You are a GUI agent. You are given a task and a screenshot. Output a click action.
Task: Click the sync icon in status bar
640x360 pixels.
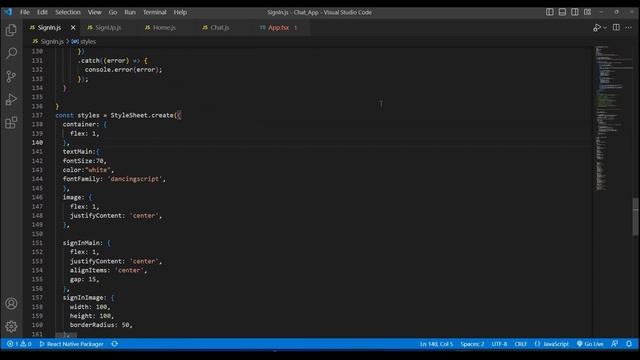tap(115, 344)
